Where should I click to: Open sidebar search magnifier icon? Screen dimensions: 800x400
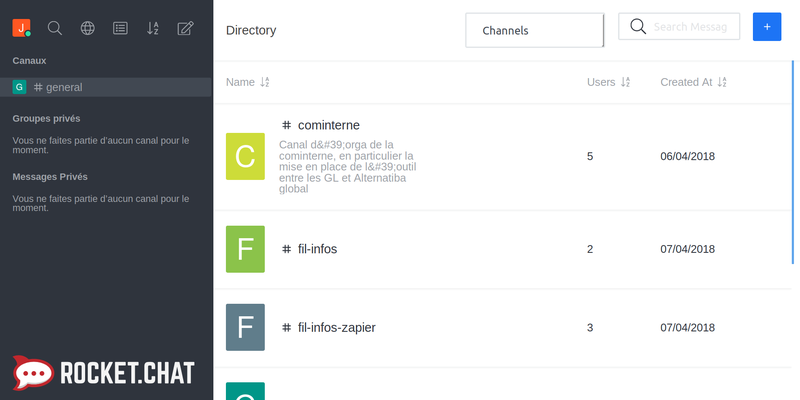click(x=55, y=28)
